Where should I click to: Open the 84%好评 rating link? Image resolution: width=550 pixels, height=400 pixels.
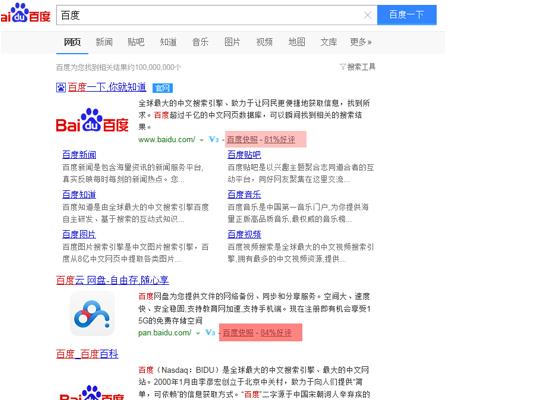pyautogui.click(x=276, y=333)
